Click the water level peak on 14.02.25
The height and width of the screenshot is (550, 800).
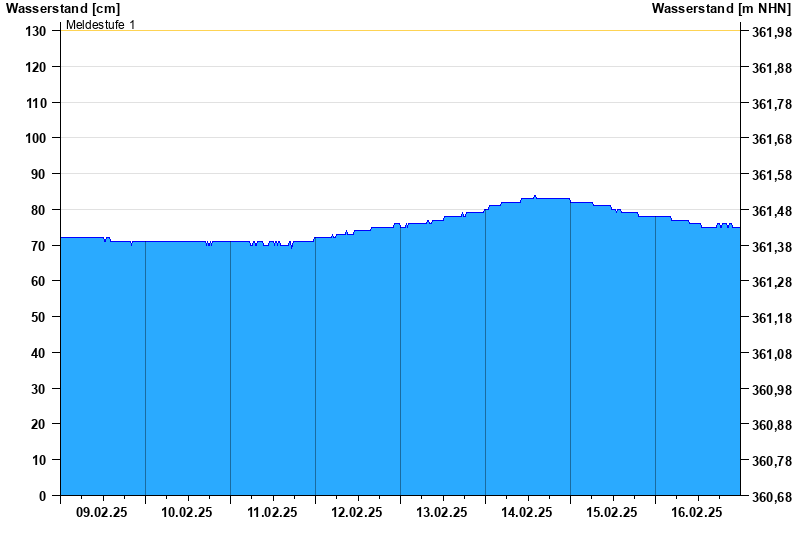click(x=535, y=196)
